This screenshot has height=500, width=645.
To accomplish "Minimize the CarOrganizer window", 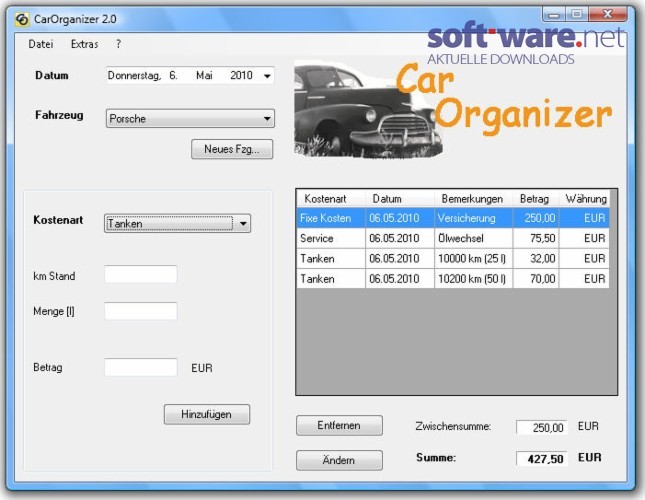I will [x=554, y=15].
